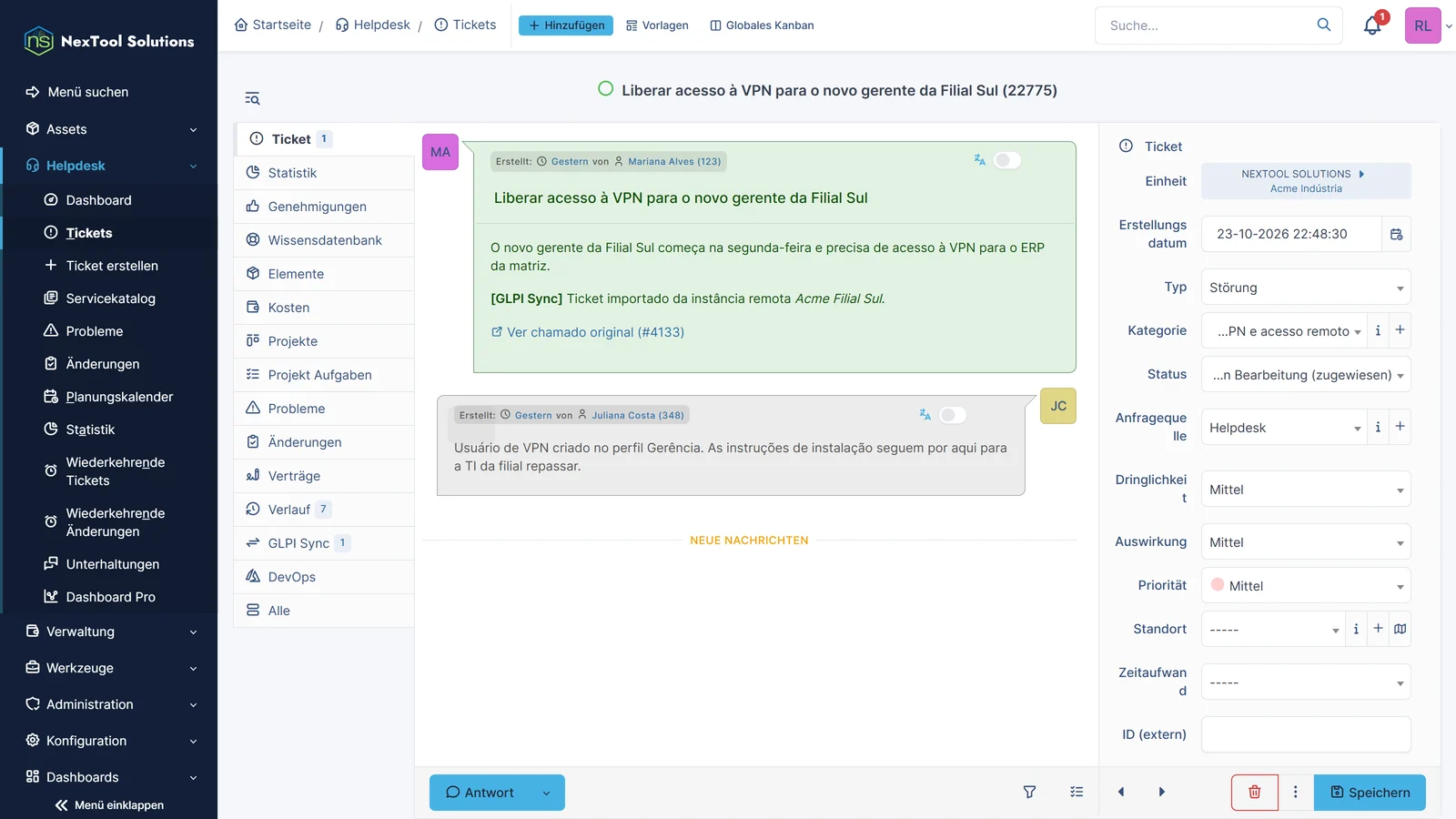Open the Auswirkung dropdown
Viewport: 1456px width, 819px height.
point(1306,542)
